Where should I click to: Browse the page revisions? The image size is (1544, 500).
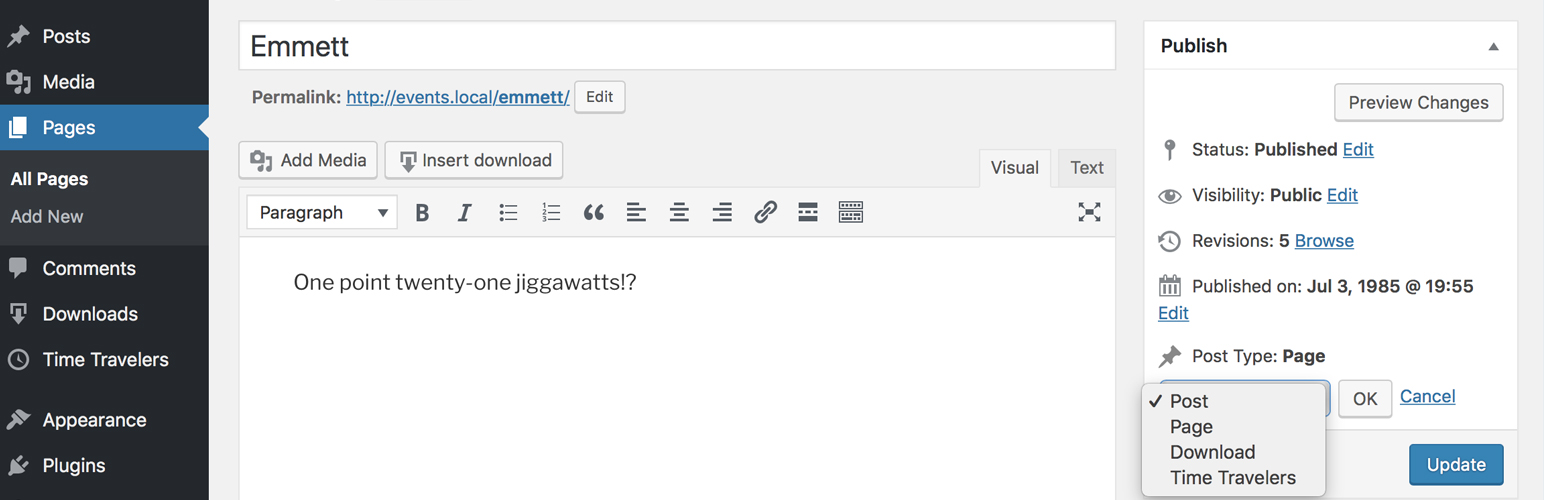pos(1324,241)
